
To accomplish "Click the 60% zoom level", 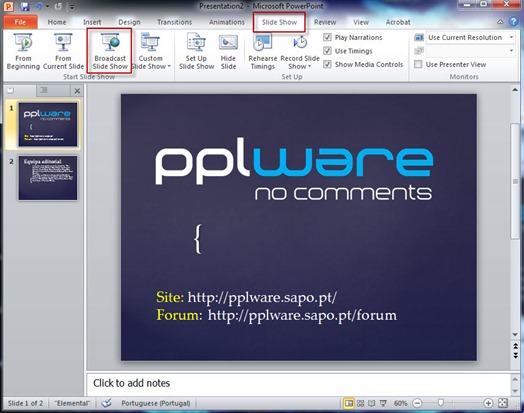I will point(400,403).
